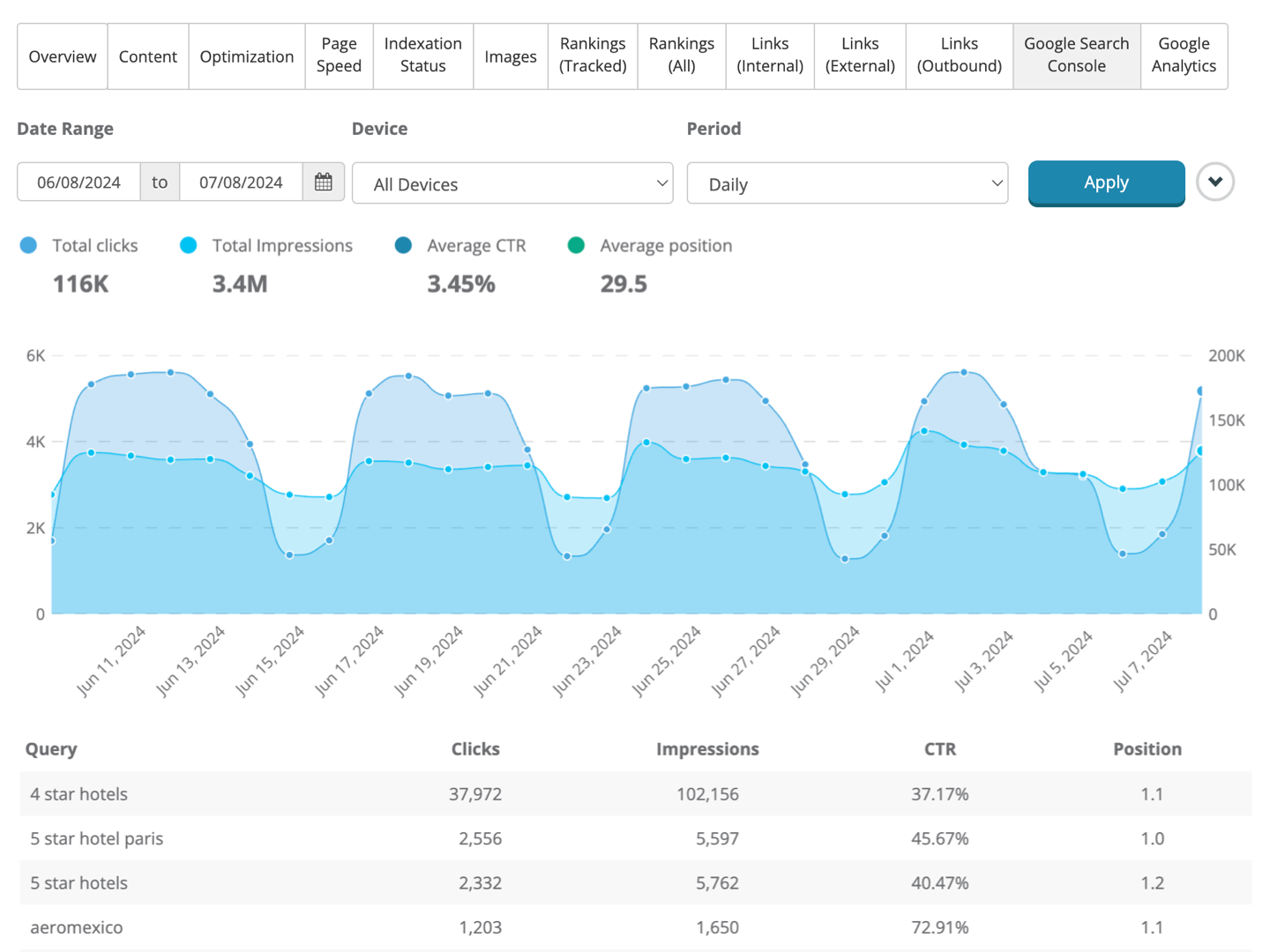Click the 3.45% average CTR figure

tap(461, 284)
